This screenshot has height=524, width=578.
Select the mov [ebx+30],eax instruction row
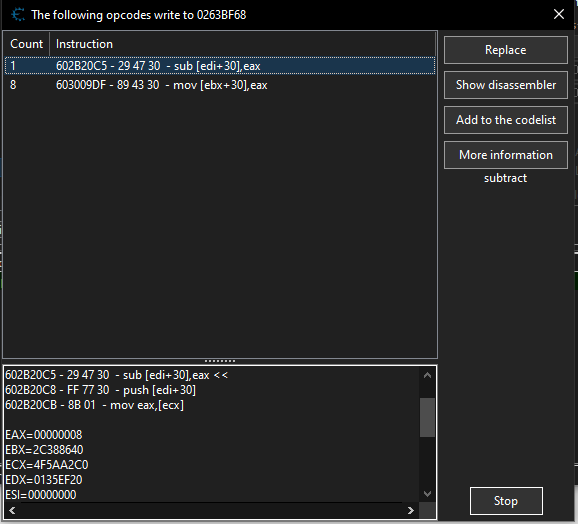pos(220,85)
